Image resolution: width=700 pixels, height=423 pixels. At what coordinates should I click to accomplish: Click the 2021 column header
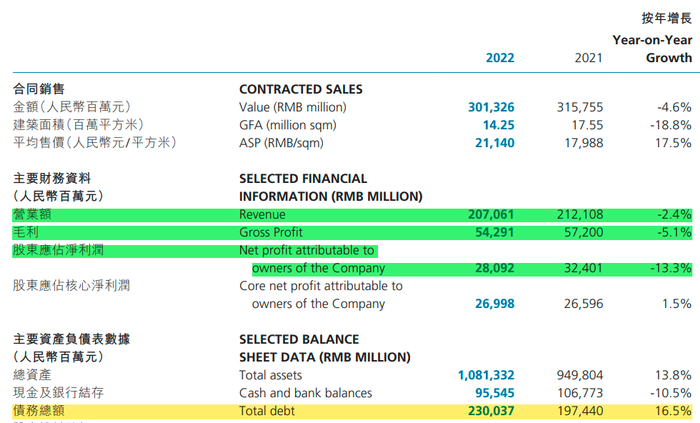589,58
